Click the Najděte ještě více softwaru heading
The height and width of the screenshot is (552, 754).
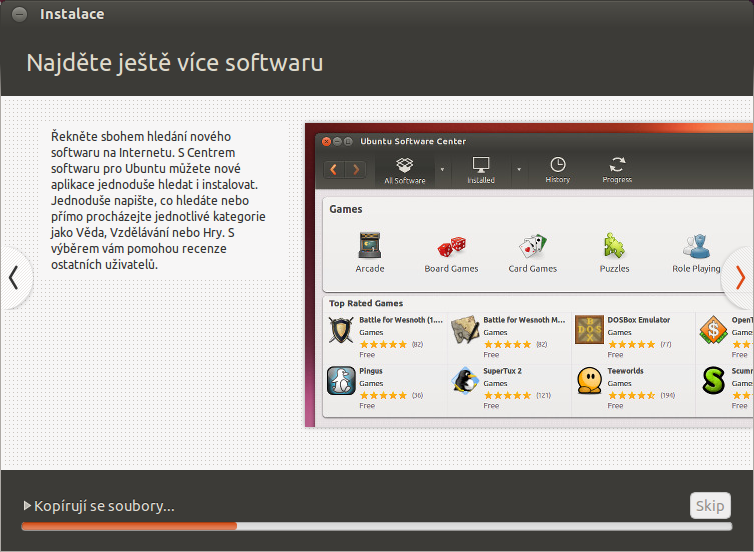175,63
